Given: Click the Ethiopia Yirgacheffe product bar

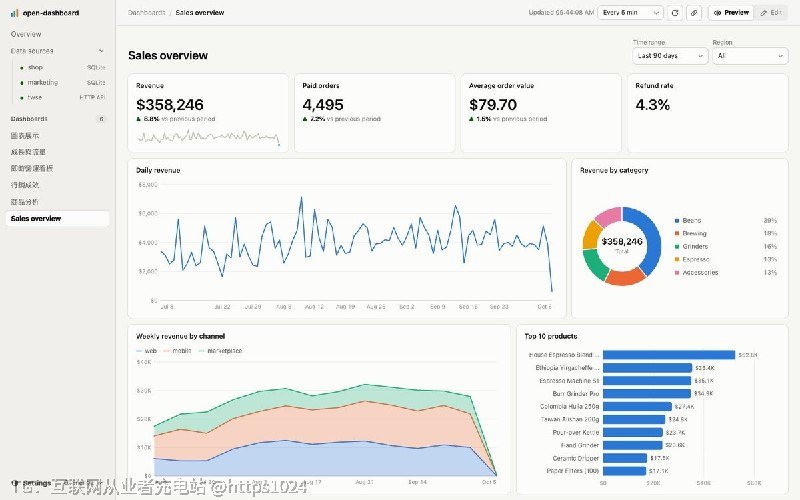Looking at the screenshot, I should (x=647, y=367).
